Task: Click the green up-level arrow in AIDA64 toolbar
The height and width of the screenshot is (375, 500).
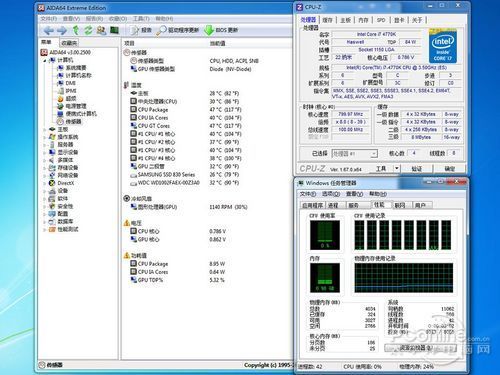Action: coord(76,30)
